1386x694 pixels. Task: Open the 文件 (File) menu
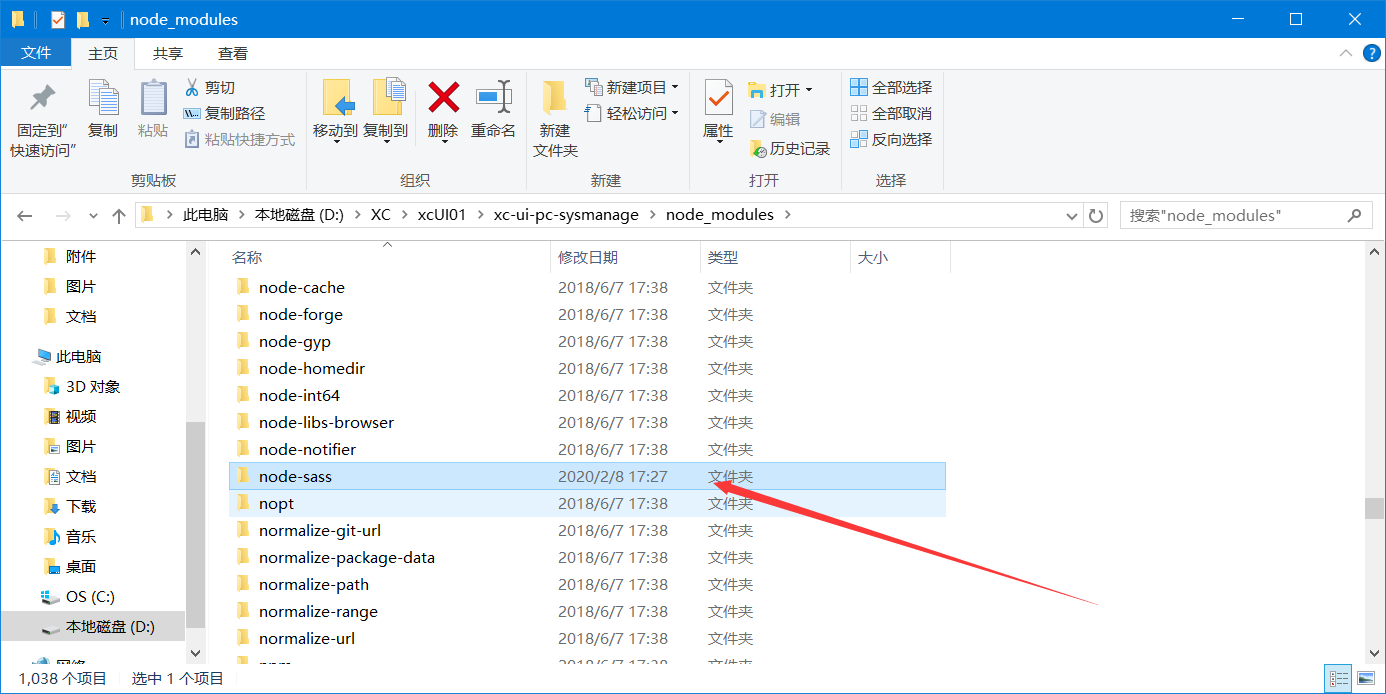coord(36,52)
